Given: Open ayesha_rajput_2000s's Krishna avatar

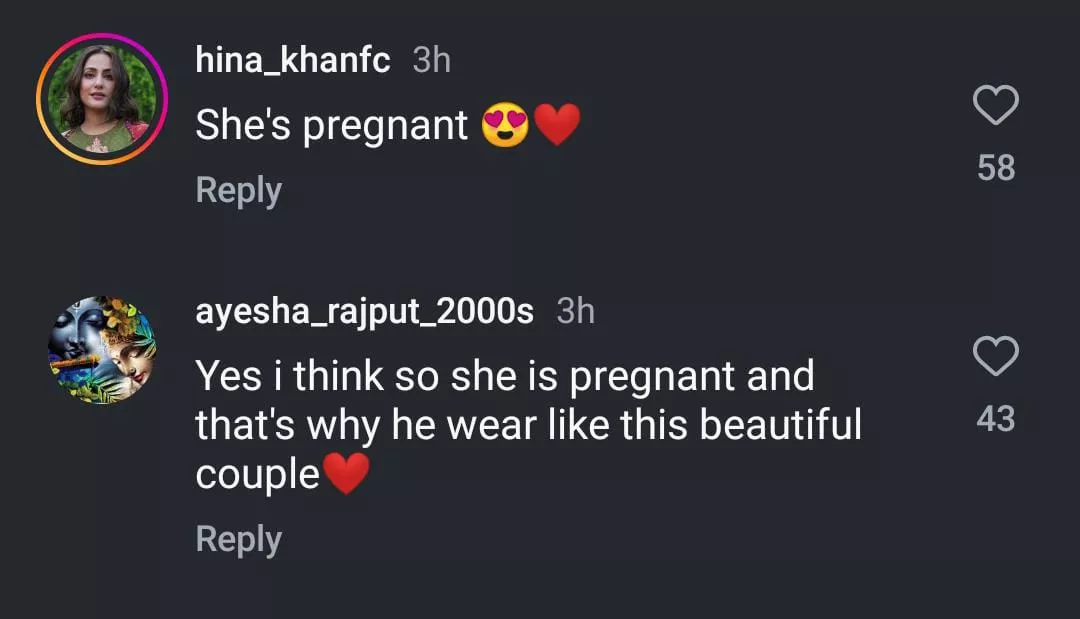Looking at the screenshot, I should [x=101, y=349].
